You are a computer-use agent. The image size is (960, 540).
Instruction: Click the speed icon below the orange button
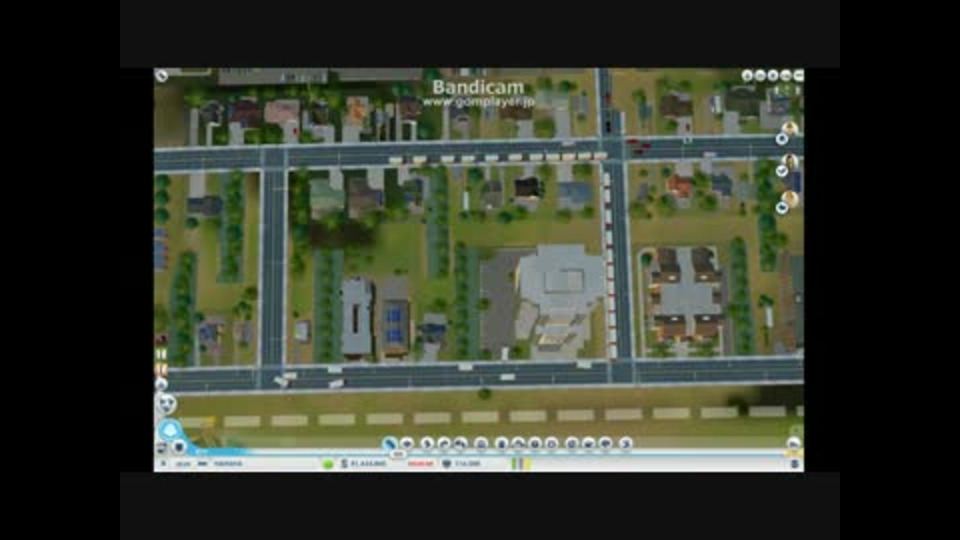click(161, 384)
